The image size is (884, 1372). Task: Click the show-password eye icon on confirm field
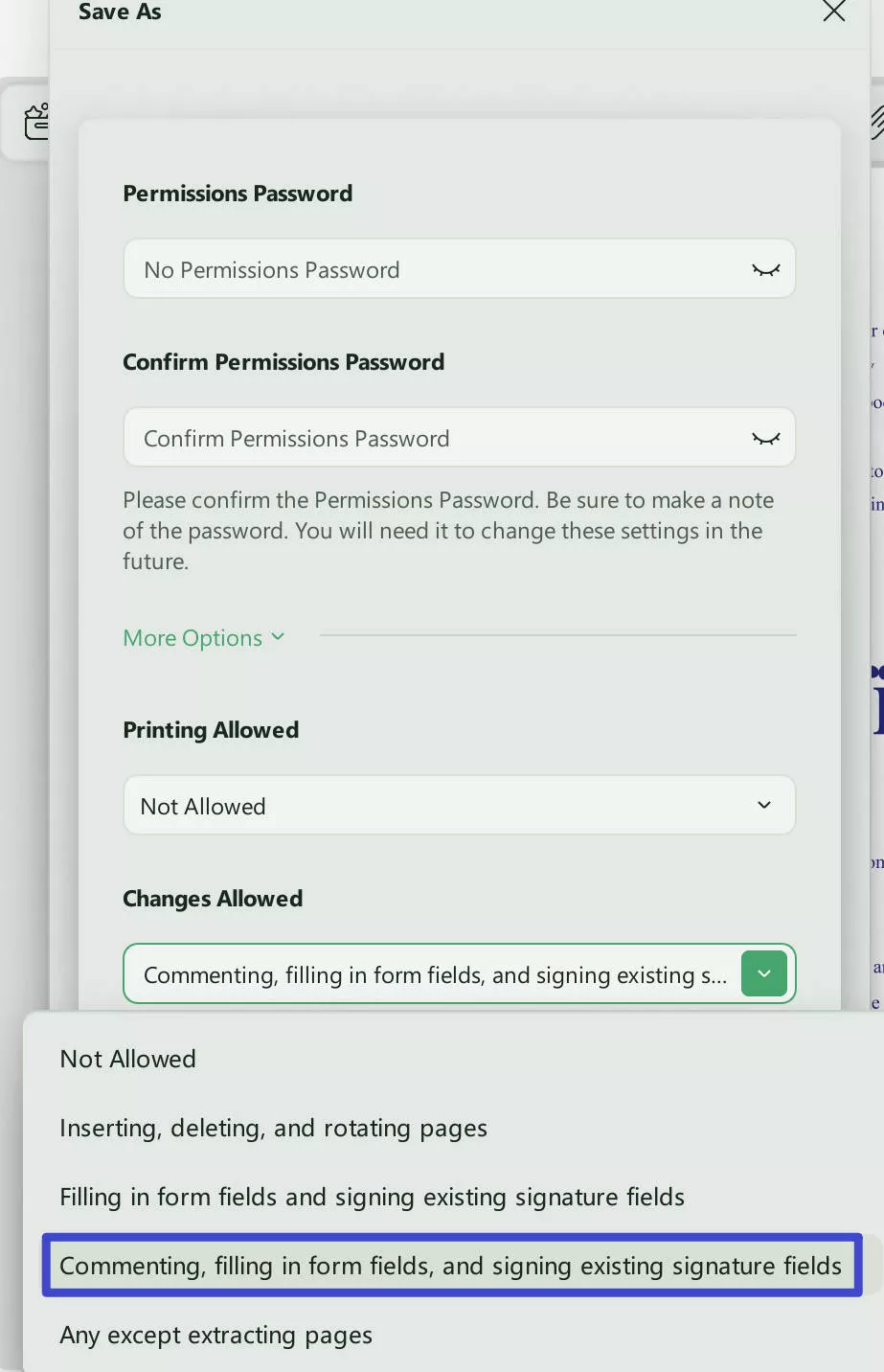click(x=765, y=438)
